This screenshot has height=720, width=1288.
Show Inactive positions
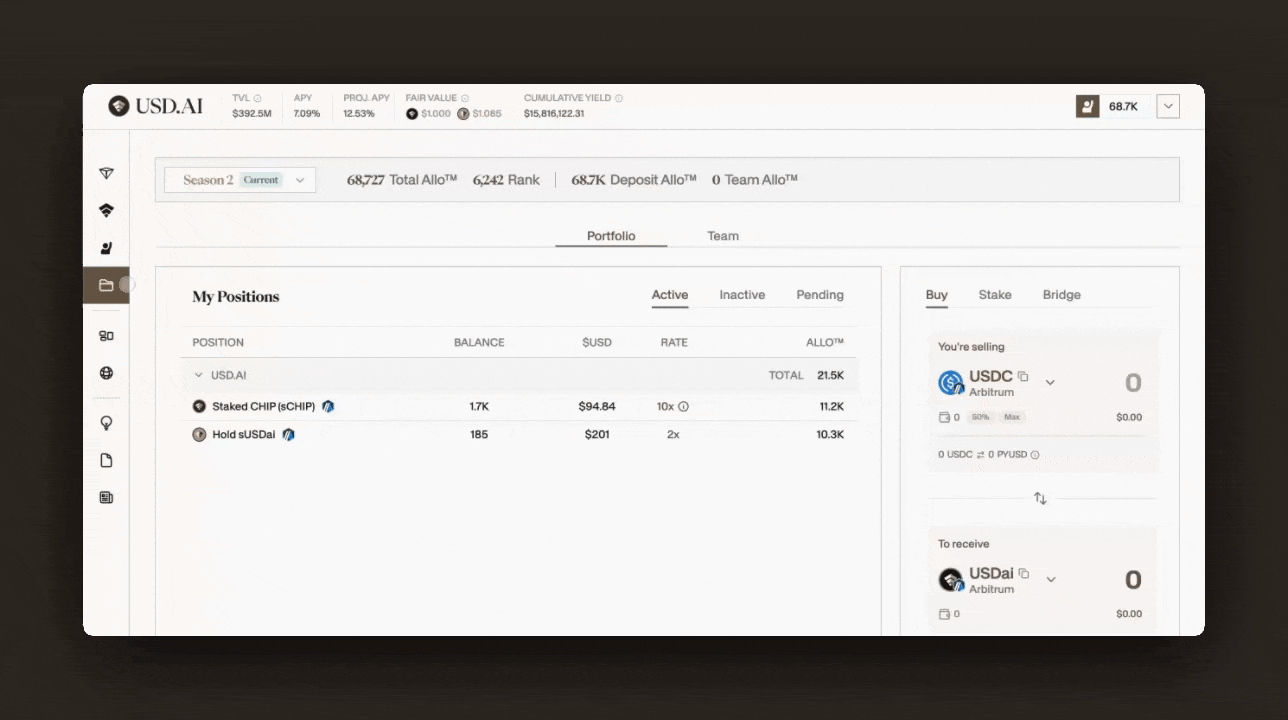(742, 295)
